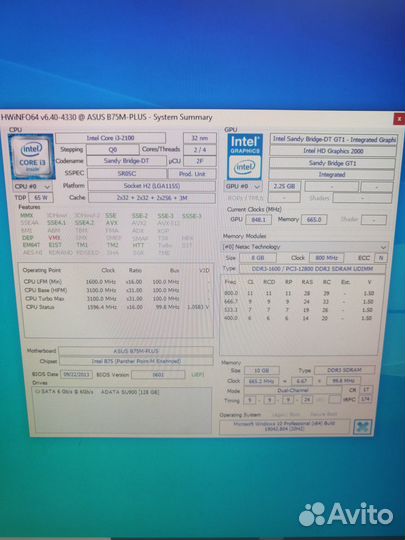The image size is (405, 540).
Task: Click the Socket H2 (LGA1155) platform field
Action: click(152, 186)
